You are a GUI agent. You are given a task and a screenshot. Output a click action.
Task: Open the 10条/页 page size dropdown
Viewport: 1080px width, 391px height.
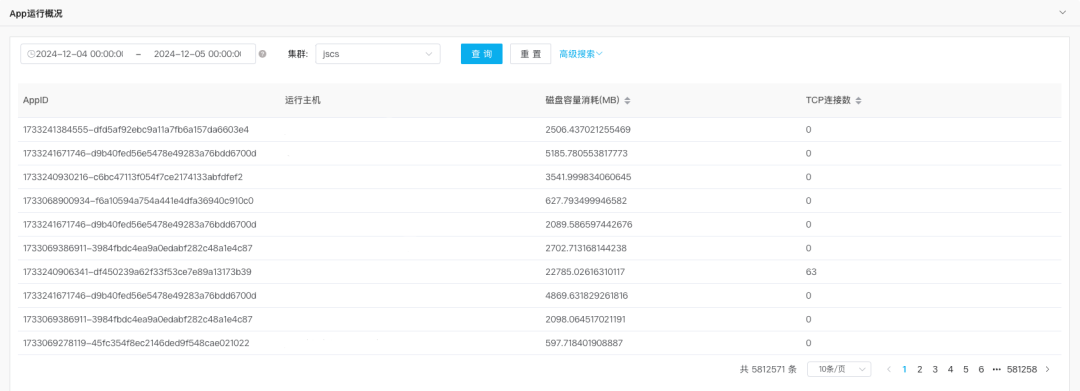[x=839, y=370]
